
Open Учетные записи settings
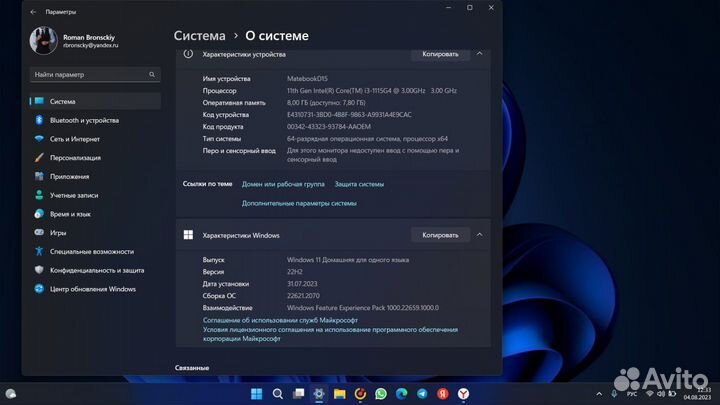tap(95, 196)
